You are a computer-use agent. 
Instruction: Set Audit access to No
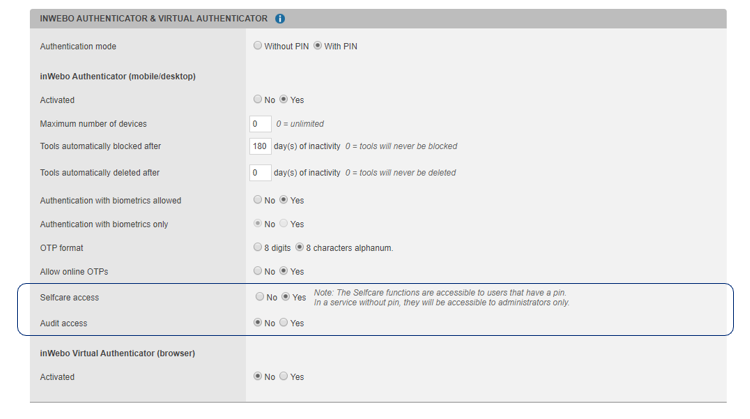coord(258,323)
